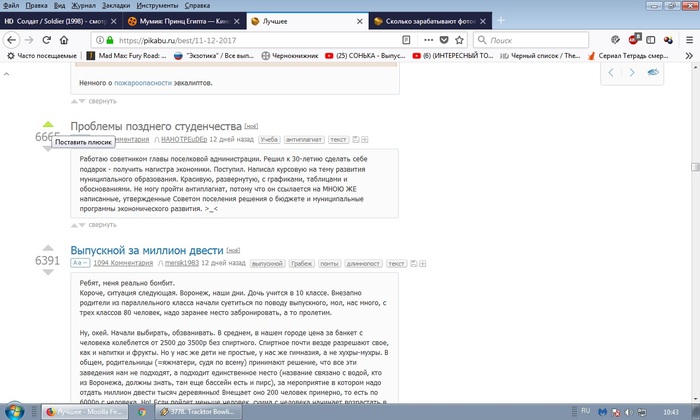This screenshot has width=700, height=420.
Task: Downvote the 'Выпускной за миллион двести' post
Action: point(47,274)
